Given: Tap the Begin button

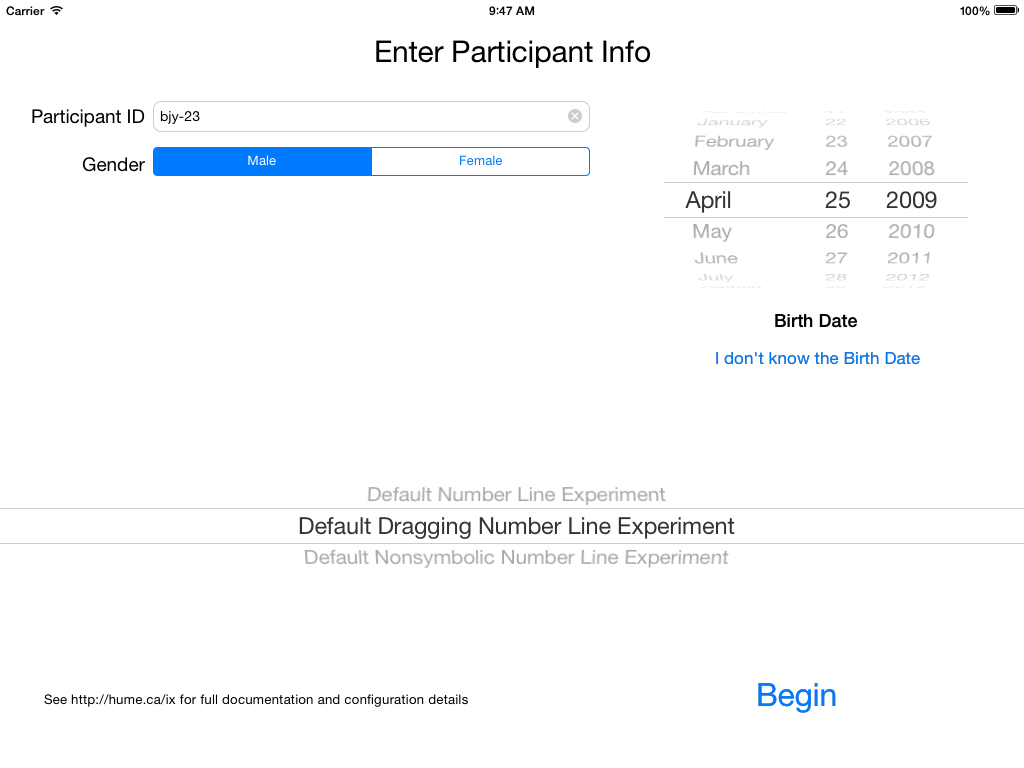Looking at the screenshot, I should pos(796,696).
